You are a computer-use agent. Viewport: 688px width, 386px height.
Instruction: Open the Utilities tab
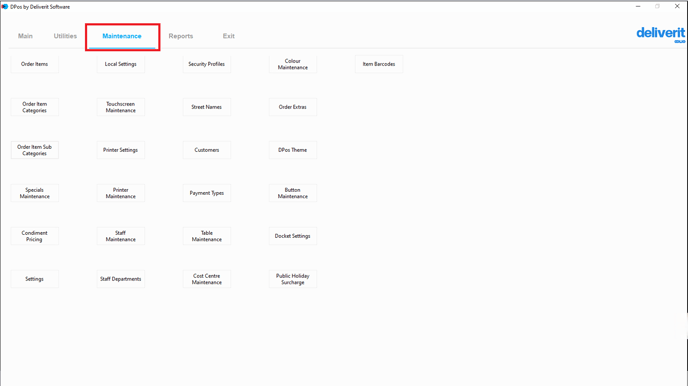[x=65, y=36]
